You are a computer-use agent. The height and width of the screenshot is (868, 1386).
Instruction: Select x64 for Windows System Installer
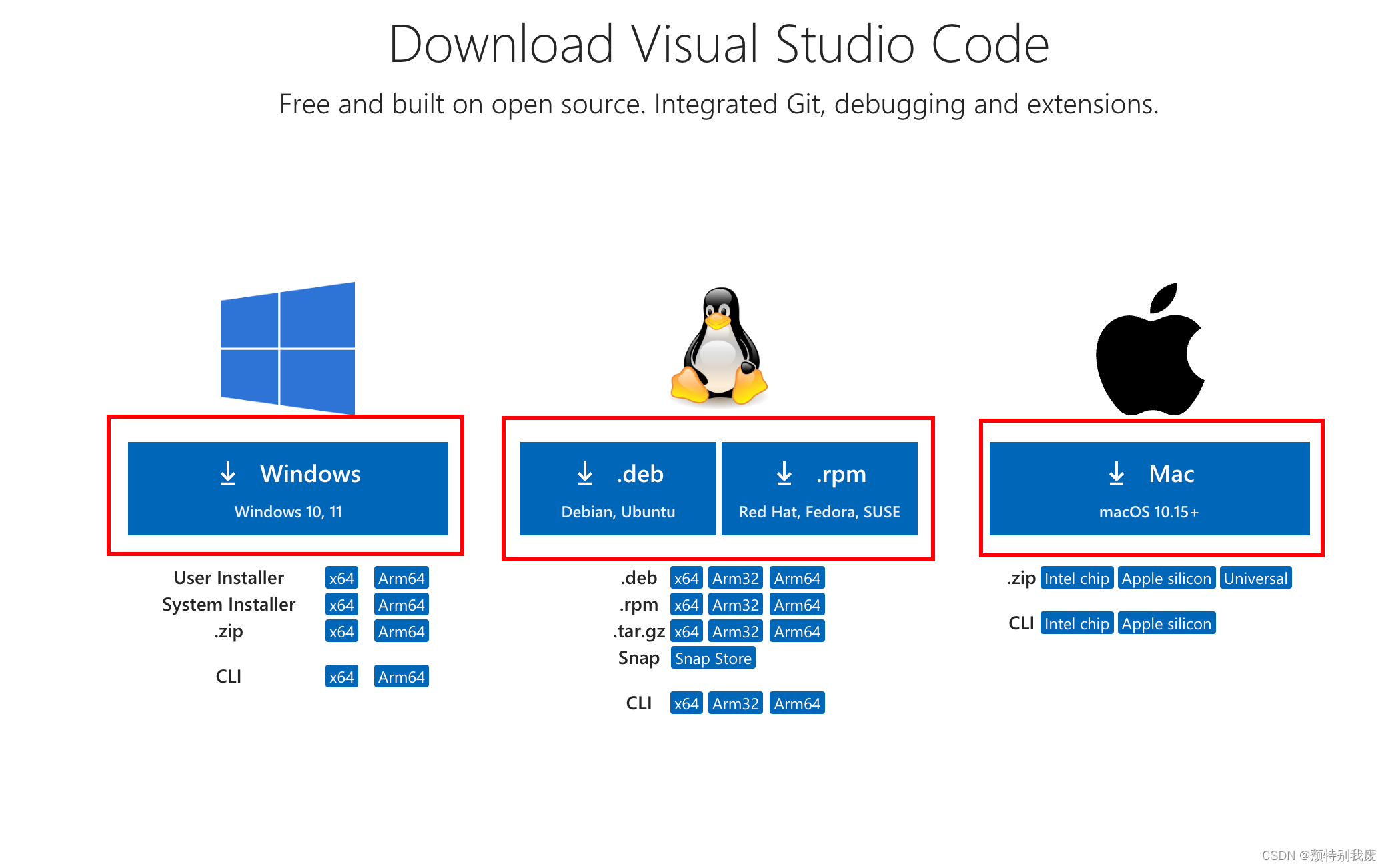coord(341,605)
